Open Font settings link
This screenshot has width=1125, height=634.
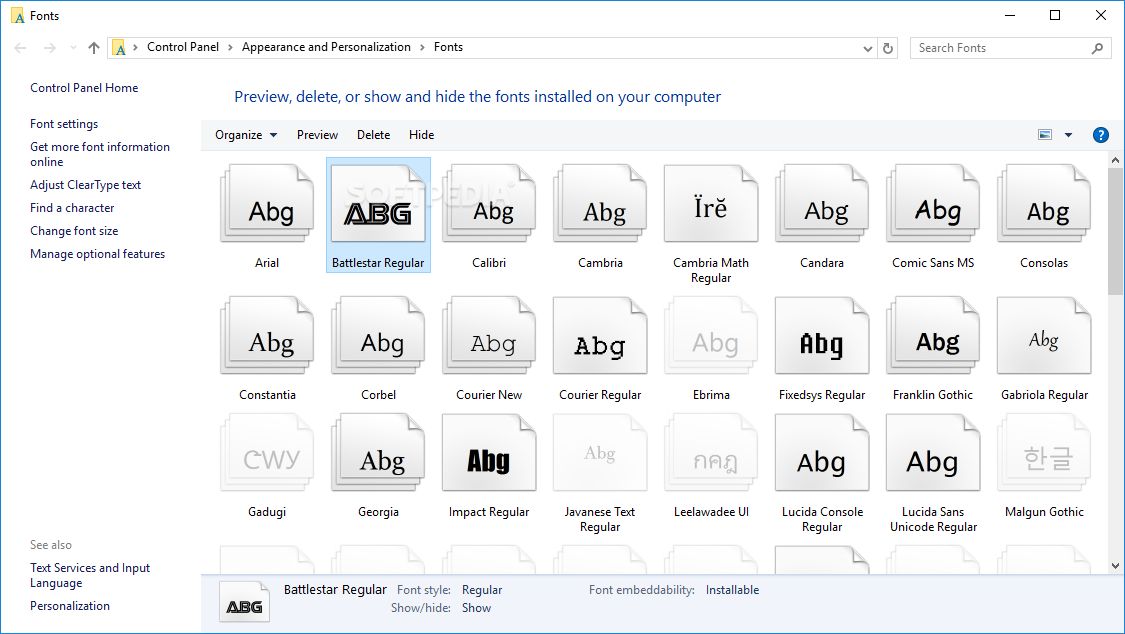[64, 124]
